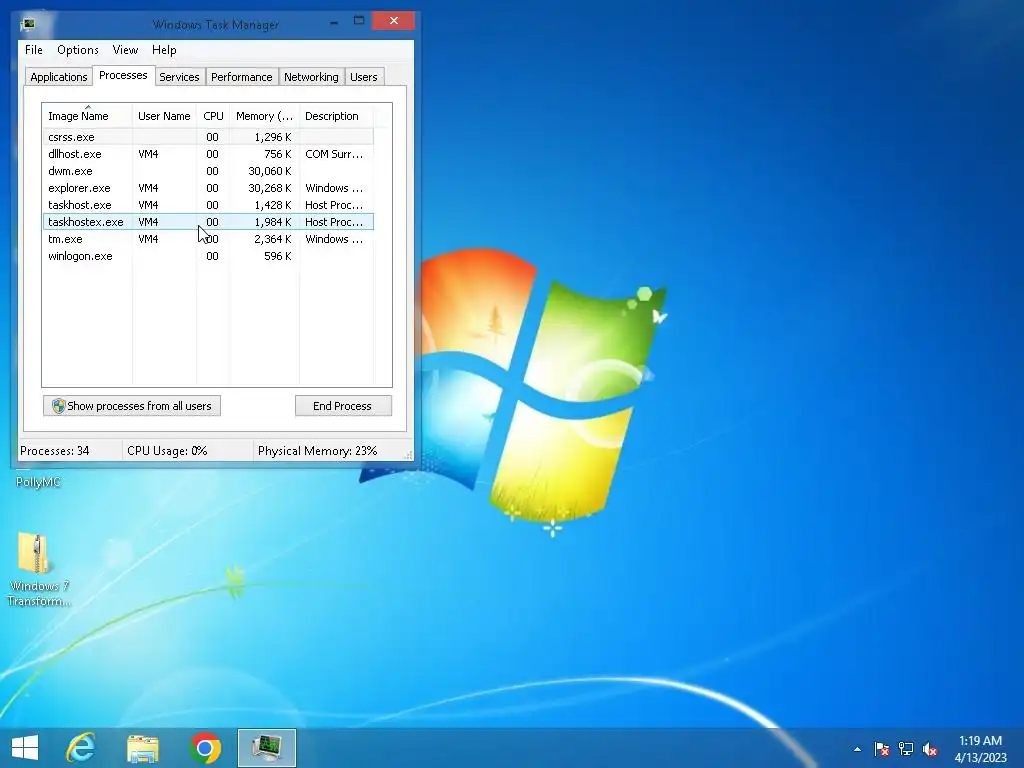Select the dwm.exe process
The width and height of the screenshot is (1024, 768).
tap(208, 171)
